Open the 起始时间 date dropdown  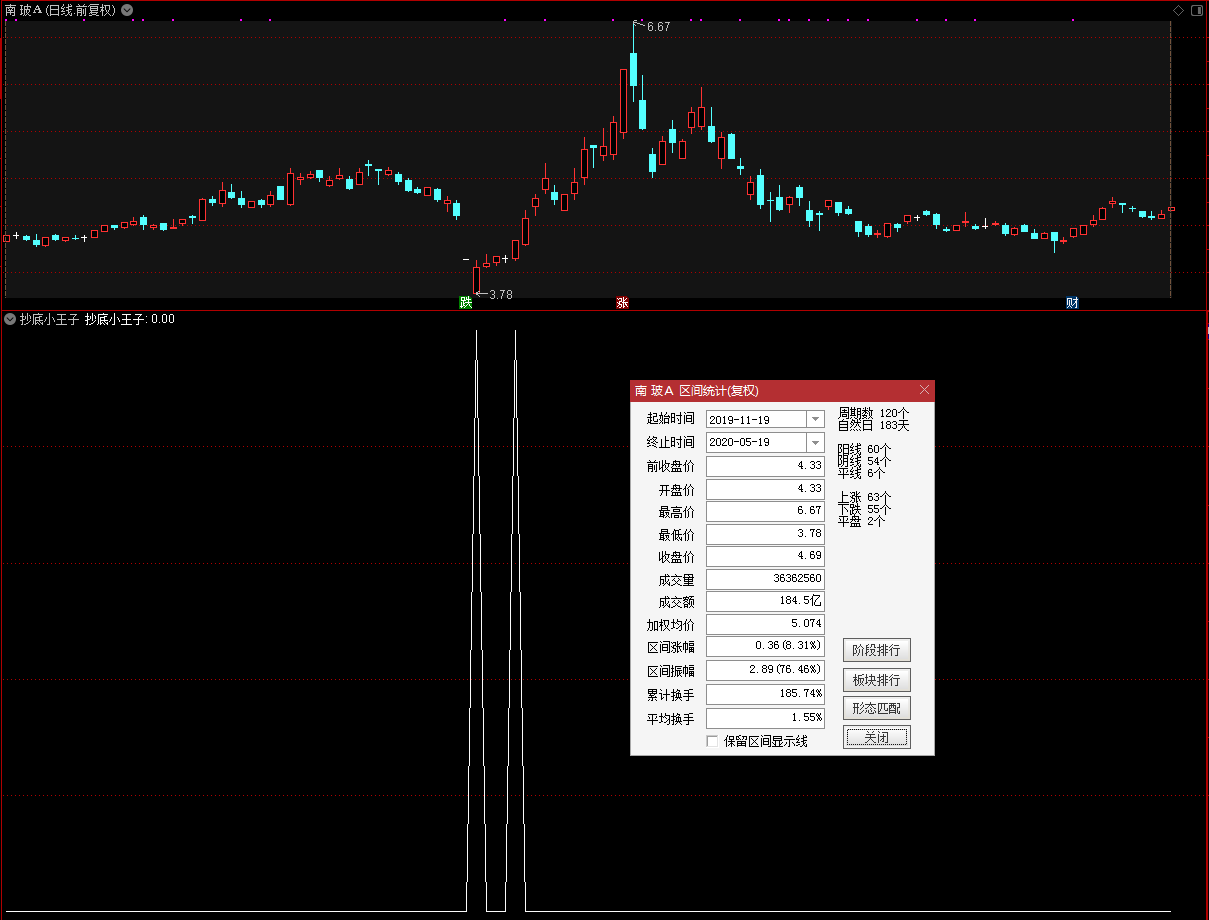pyautogui.click(x=815, y=420)
